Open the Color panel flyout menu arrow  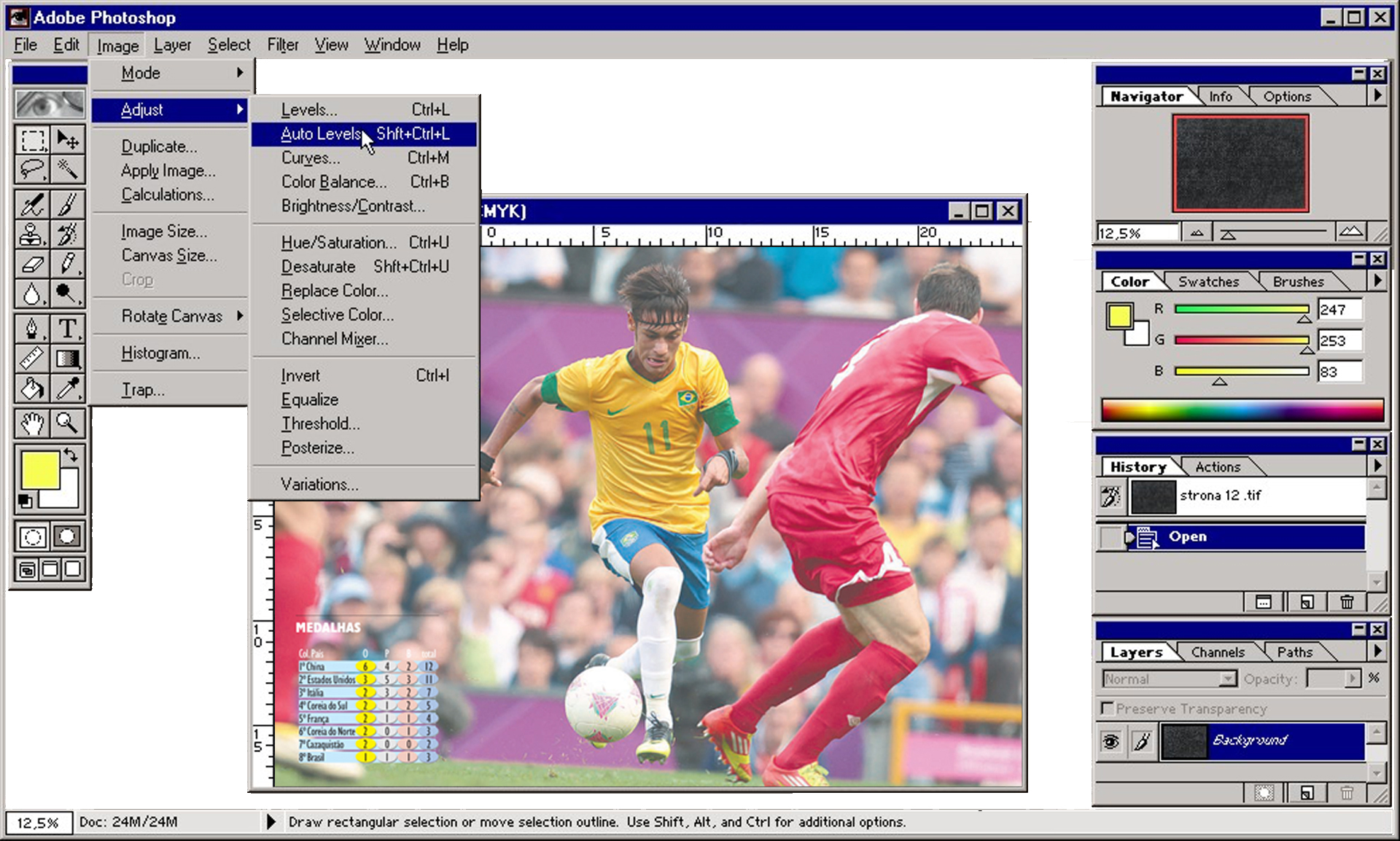(x=1377, y=281)
